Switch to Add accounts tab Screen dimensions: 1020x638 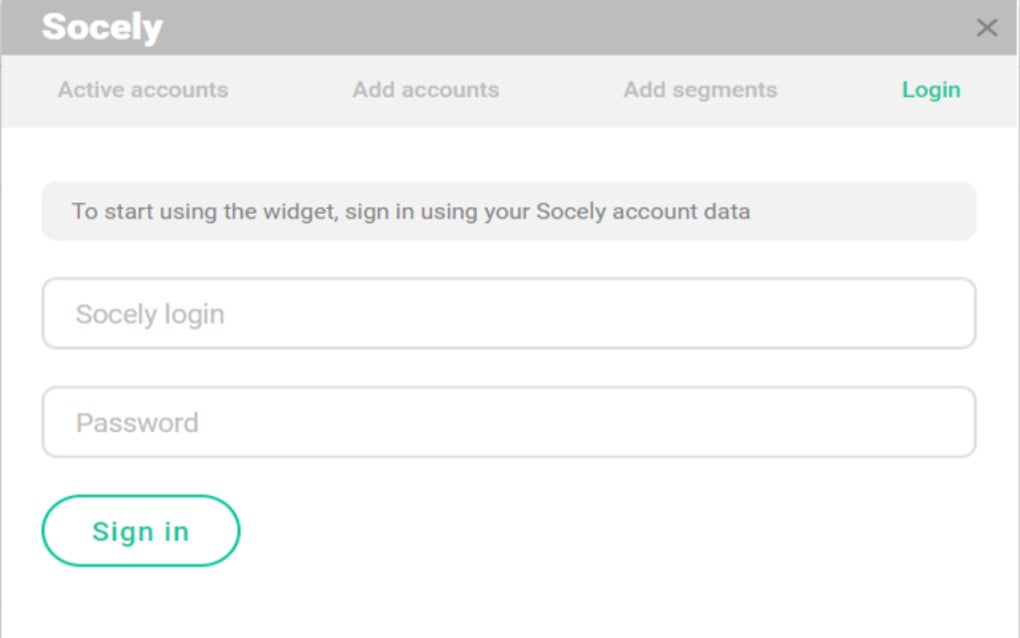(426, 90)
